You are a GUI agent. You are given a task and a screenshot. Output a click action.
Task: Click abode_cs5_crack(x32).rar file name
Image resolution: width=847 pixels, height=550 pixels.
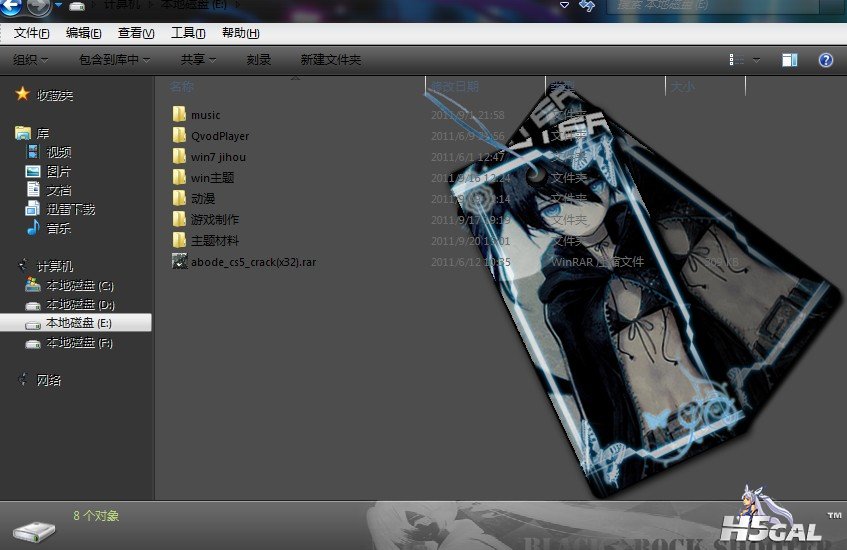coord(253,262)
